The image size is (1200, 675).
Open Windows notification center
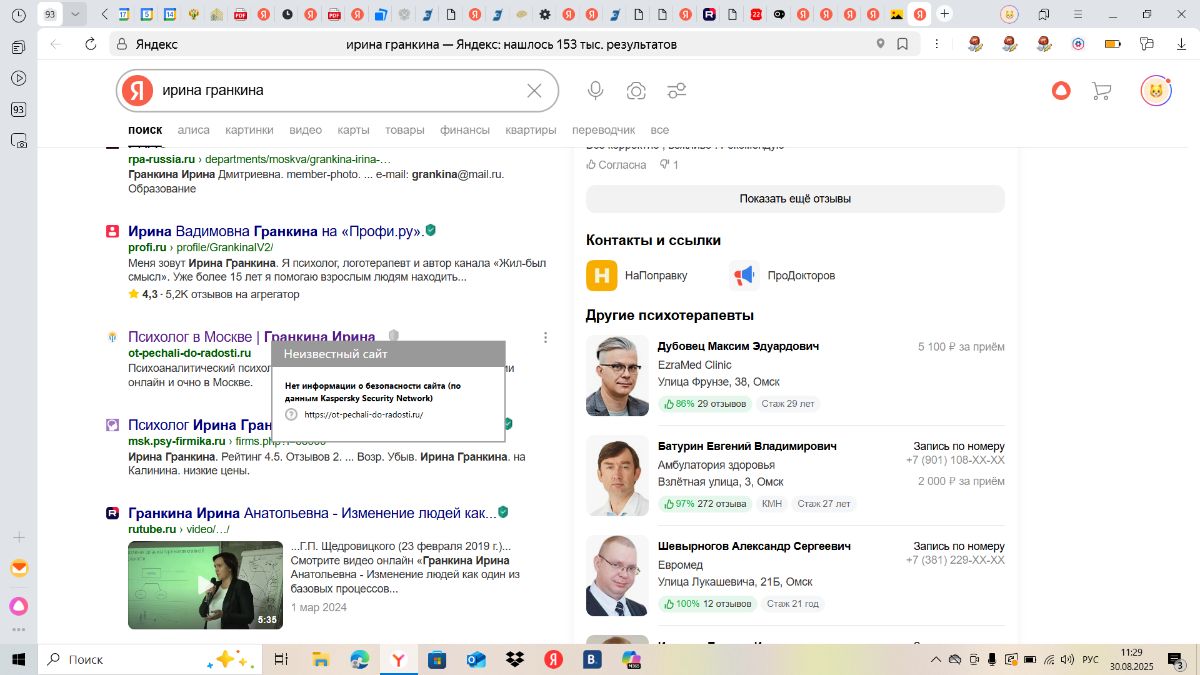(x=1178, y=659)
